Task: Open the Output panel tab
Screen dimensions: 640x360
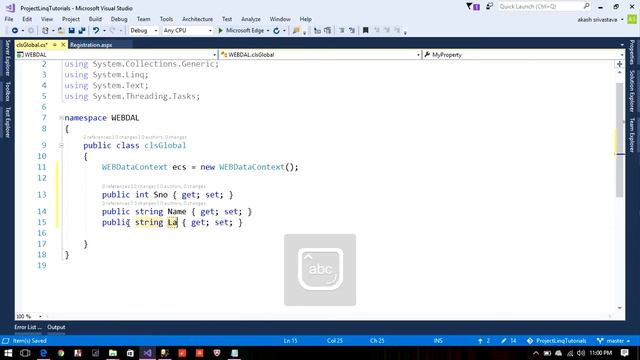Action: [56, 327]
